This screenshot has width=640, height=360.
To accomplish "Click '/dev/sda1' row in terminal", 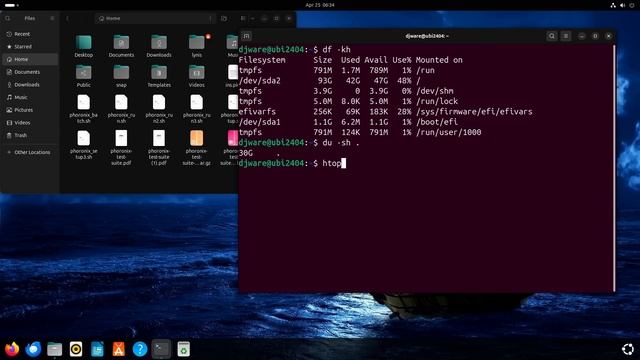I will 348,122.
